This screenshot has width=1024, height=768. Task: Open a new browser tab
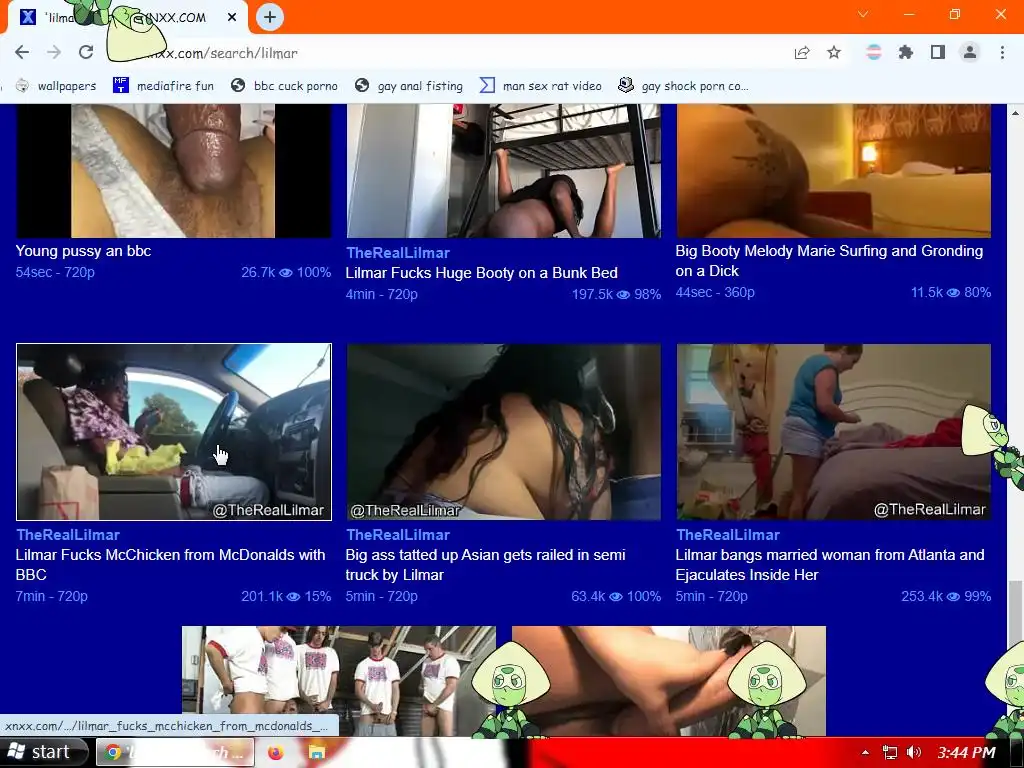270,17
